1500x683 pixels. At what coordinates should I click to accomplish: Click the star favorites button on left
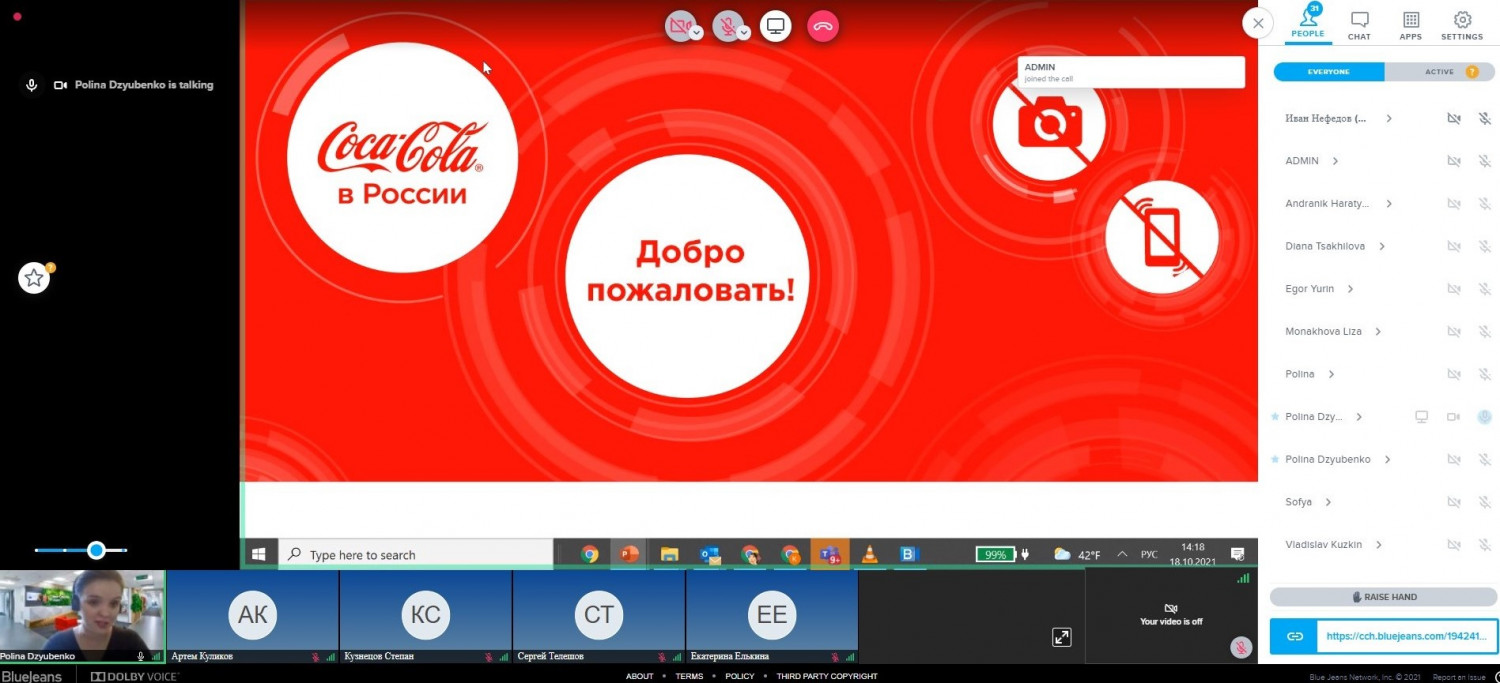(34, 278)
